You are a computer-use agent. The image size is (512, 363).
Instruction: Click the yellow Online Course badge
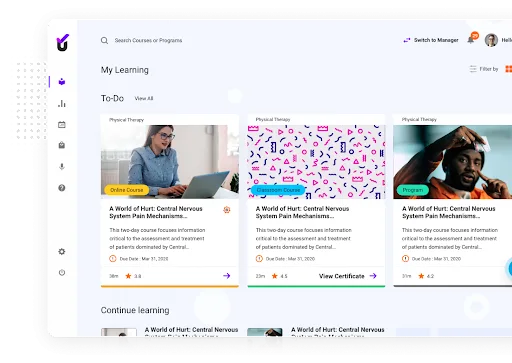coord(126,190)
